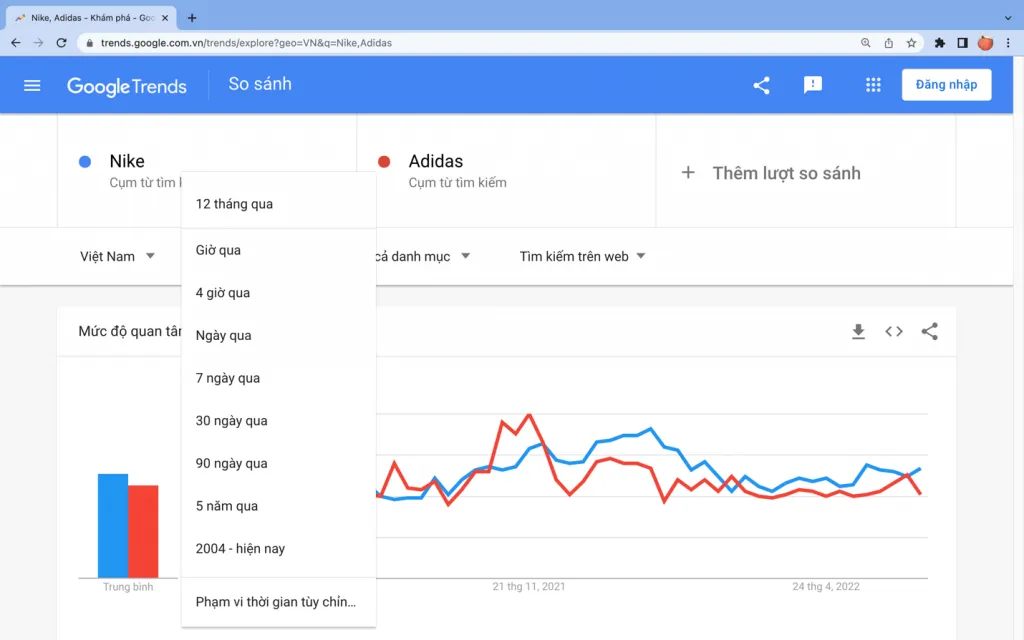Click the share icon in blue header

click(x=761, y=85)
